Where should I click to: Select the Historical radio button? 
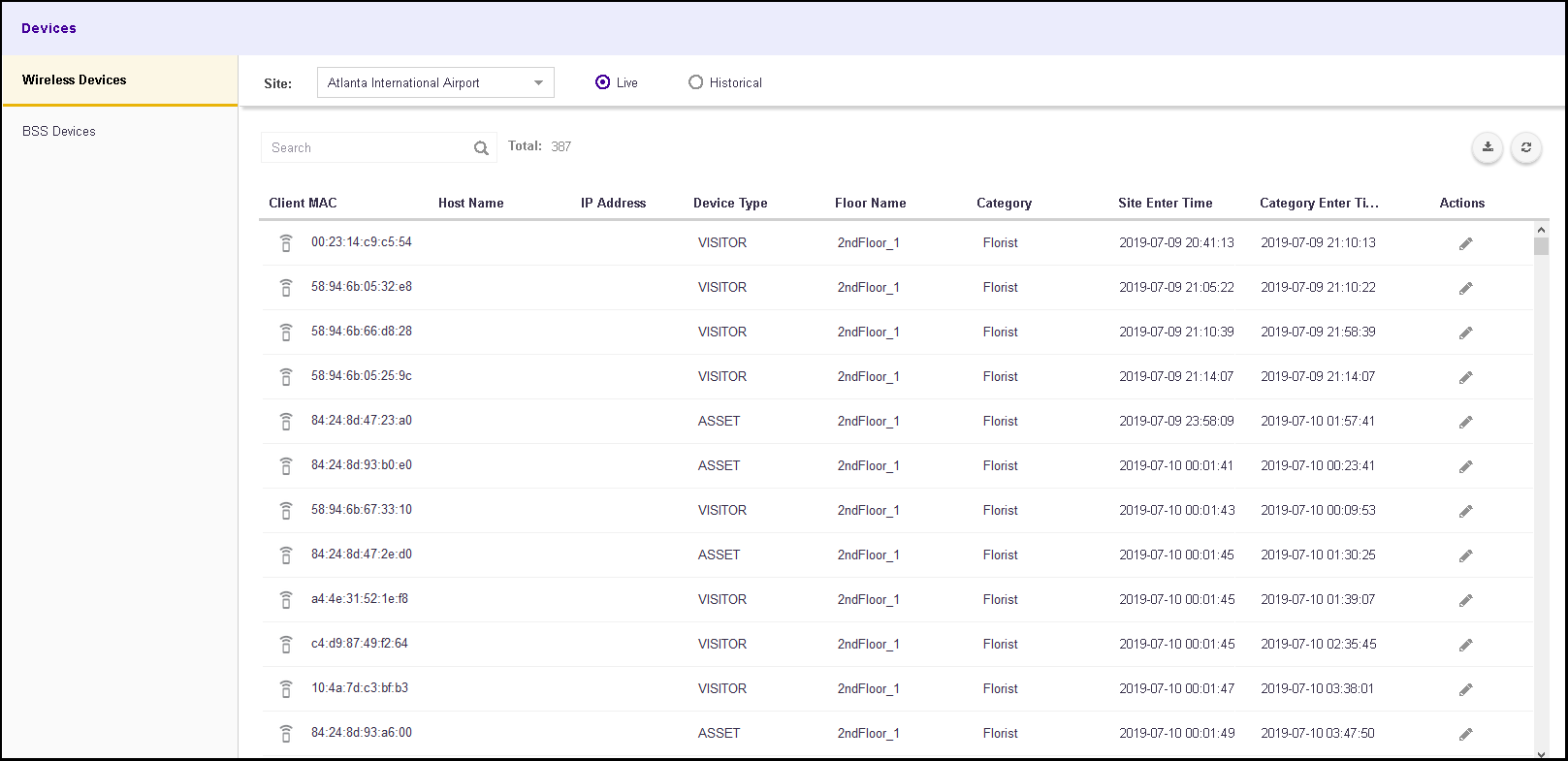695,82
